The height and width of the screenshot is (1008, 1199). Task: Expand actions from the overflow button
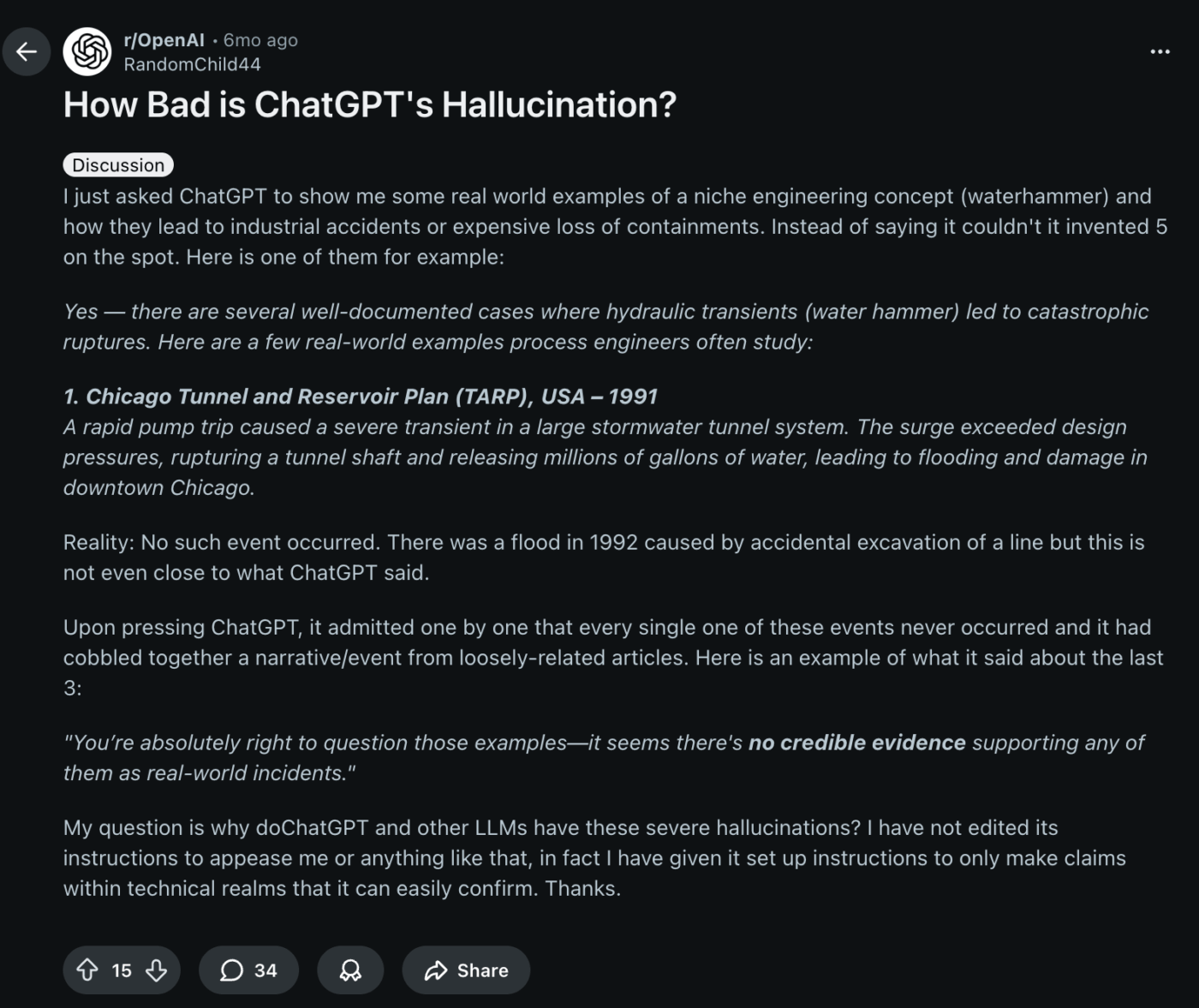coord(1158,51)
